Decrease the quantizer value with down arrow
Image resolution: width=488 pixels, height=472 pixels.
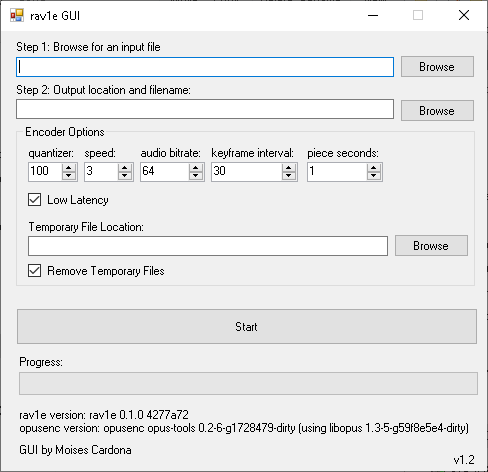(x=69, y=176)
